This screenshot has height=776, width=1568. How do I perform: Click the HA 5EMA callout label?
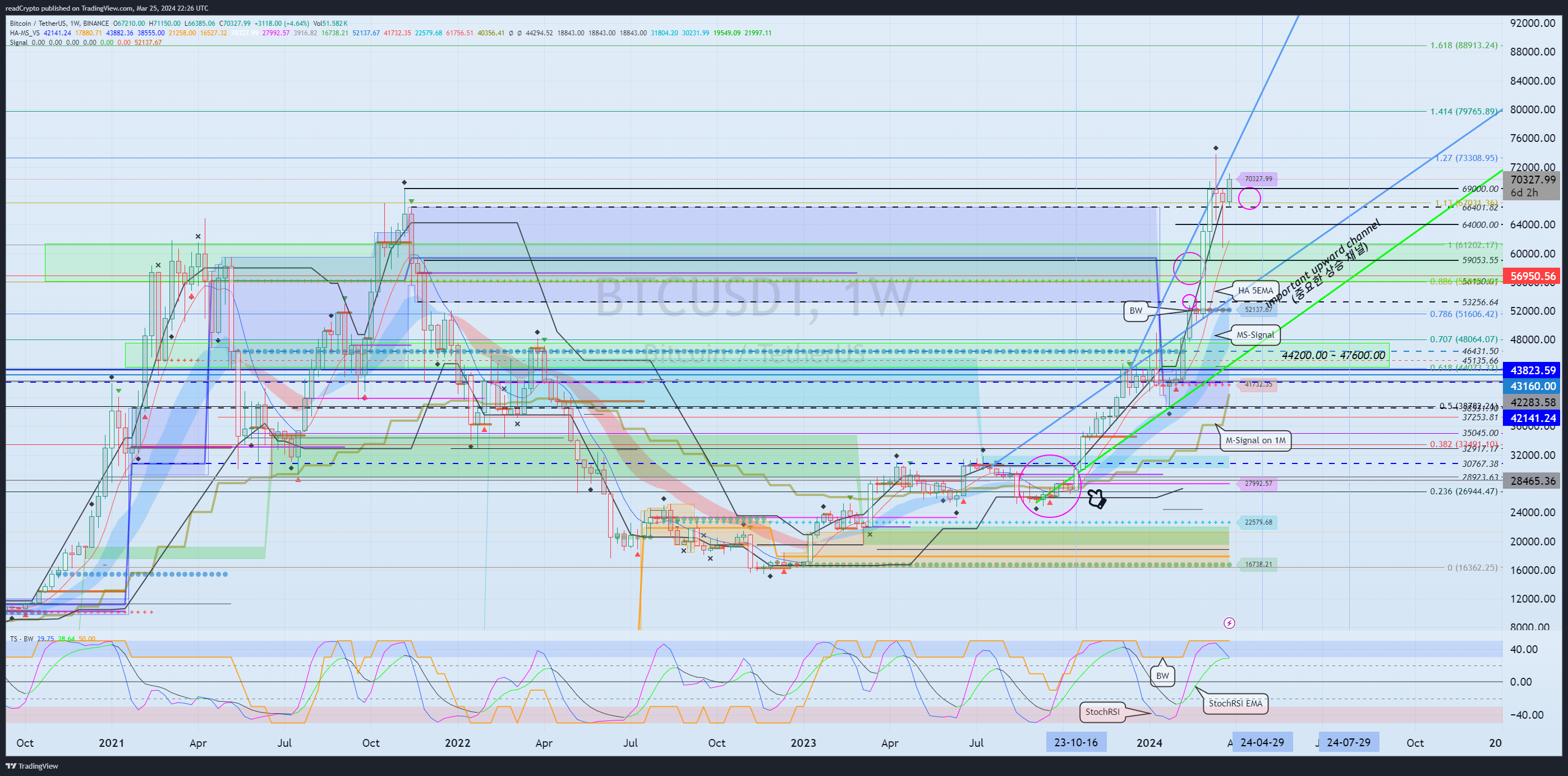point(1255,290)
